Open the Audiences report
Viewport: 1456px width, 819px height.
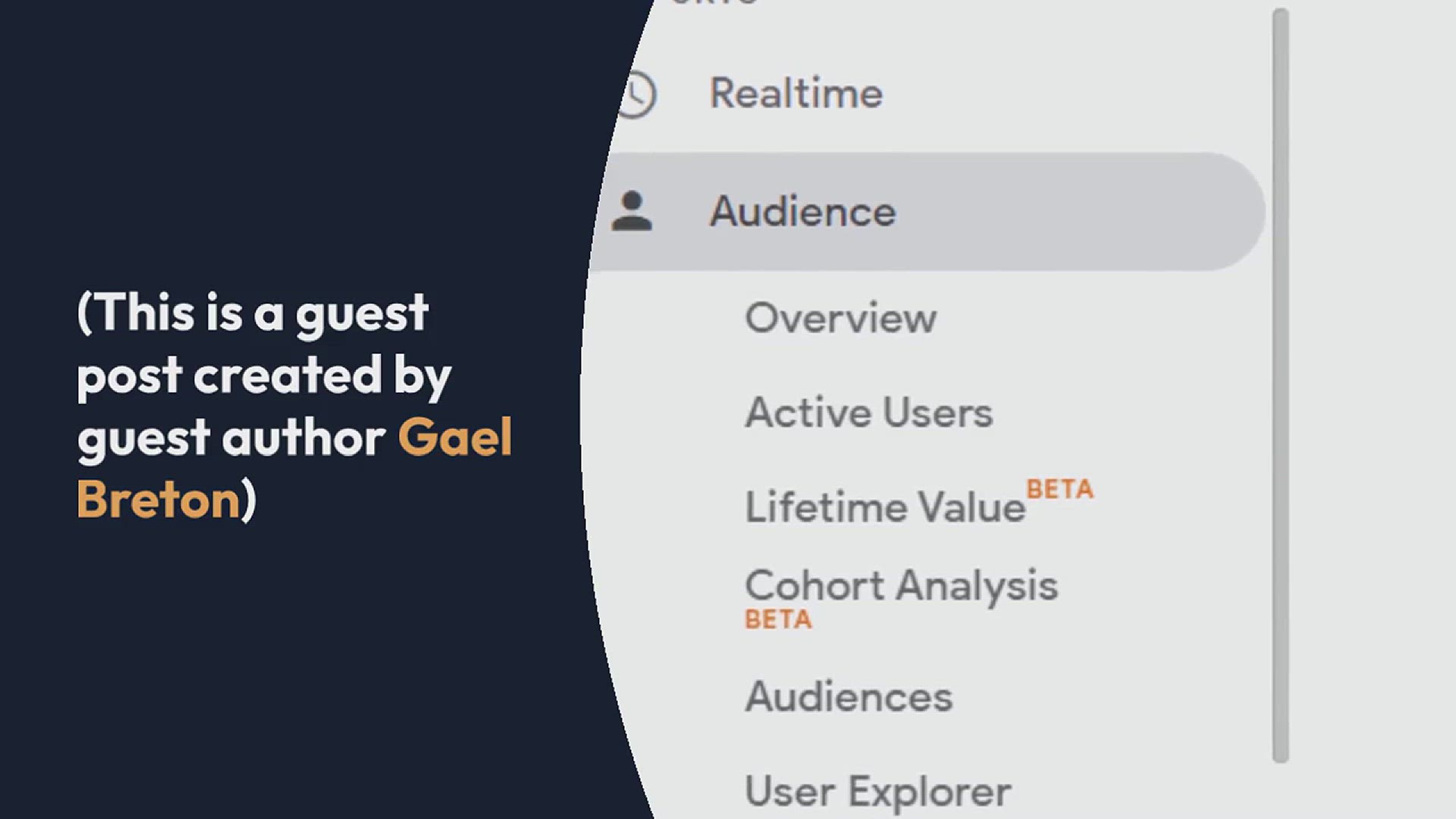(849, 697)
